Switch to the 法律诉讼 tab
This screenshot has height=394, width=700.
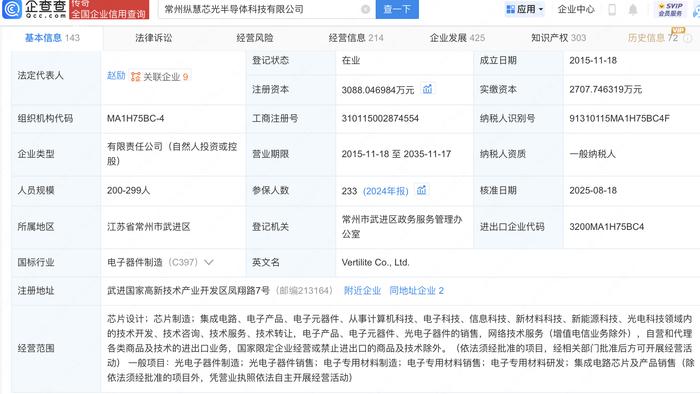pyautogui.click(x=154, y=38)
